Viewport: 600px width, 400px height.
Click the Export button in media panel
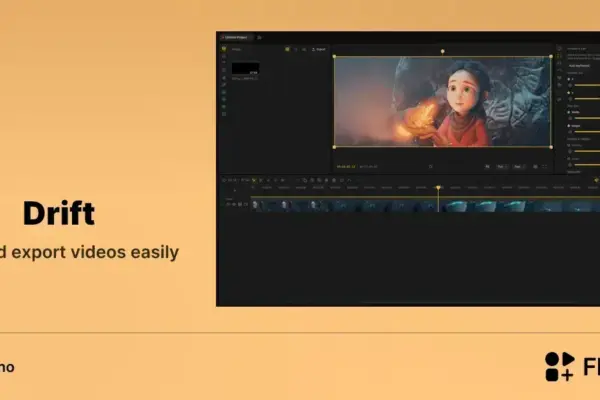[x=319, y=49]
